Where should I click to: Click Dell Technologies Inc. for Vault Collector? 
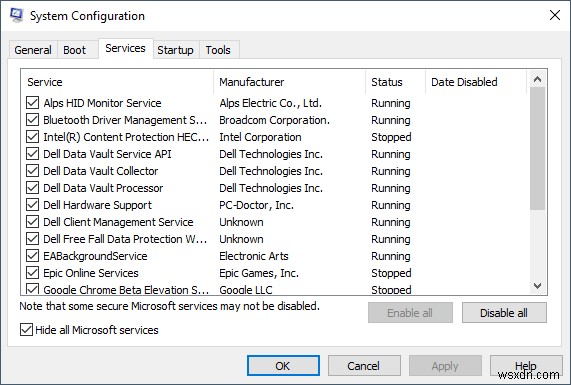click(x=271, y=171)
